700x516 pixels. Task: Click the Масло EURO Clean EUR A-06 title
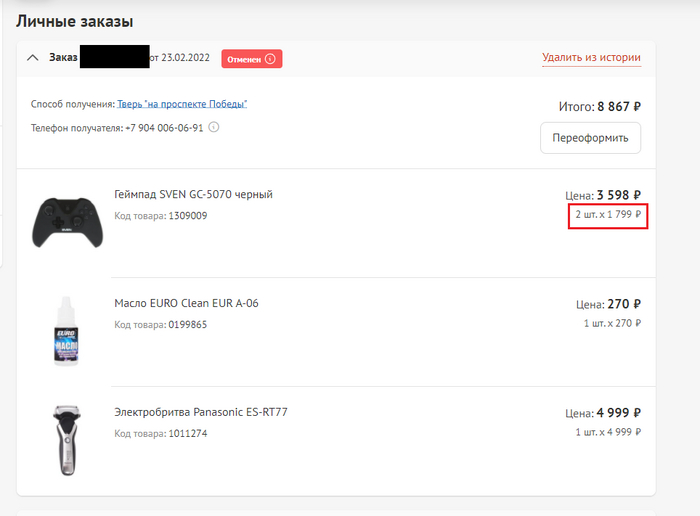point(186,303)
